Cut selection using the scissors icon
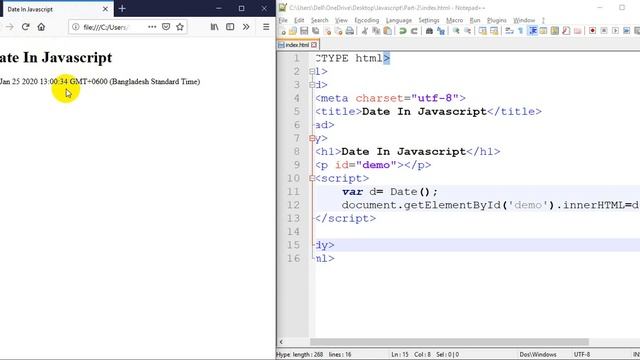 coord(365,31)
